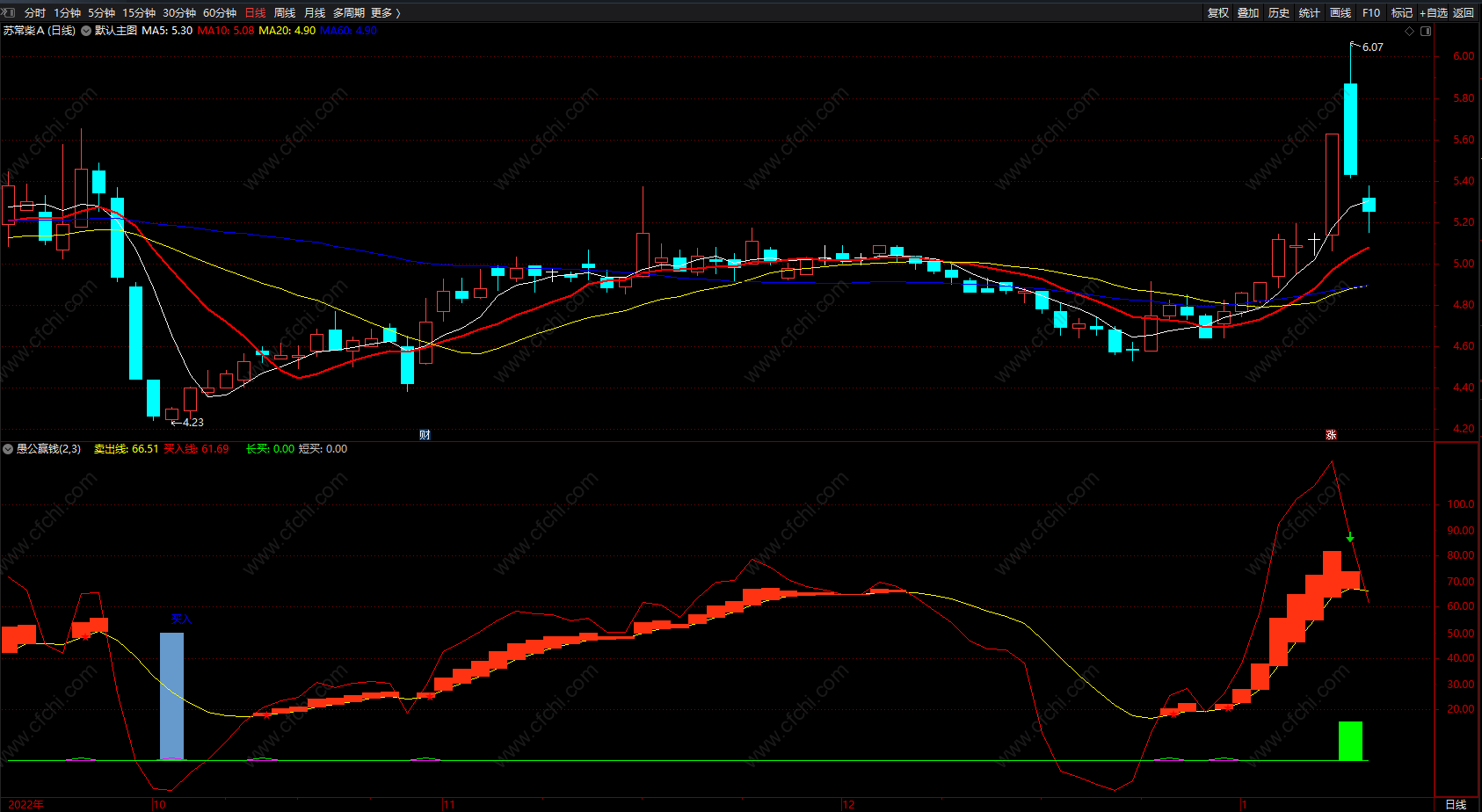This screenshot has width=1482, height=812.
Task: Toggle the right side panel icon
Action: [x=1426, y=31]
